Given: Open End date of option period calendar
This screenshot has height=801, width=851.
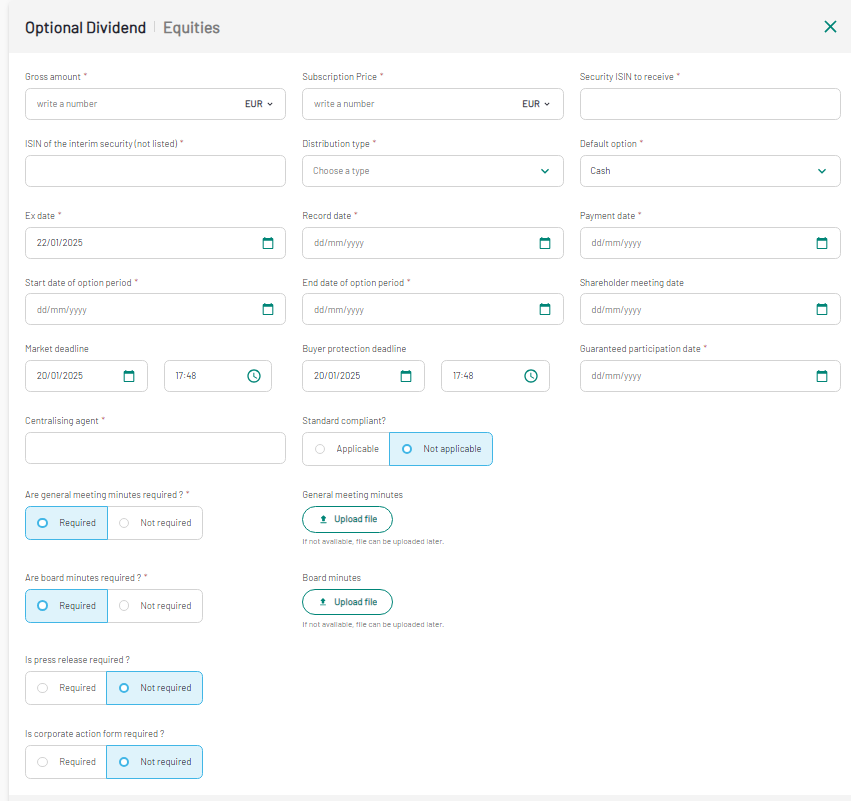Looking at the screenshot, I should pos(545,309).
